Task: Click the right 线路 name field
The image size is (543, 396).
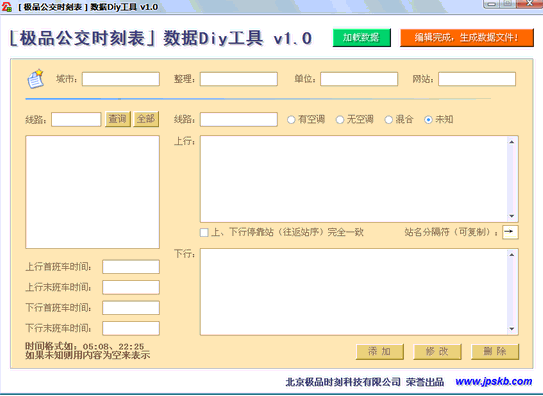Action: pos(239,119)
